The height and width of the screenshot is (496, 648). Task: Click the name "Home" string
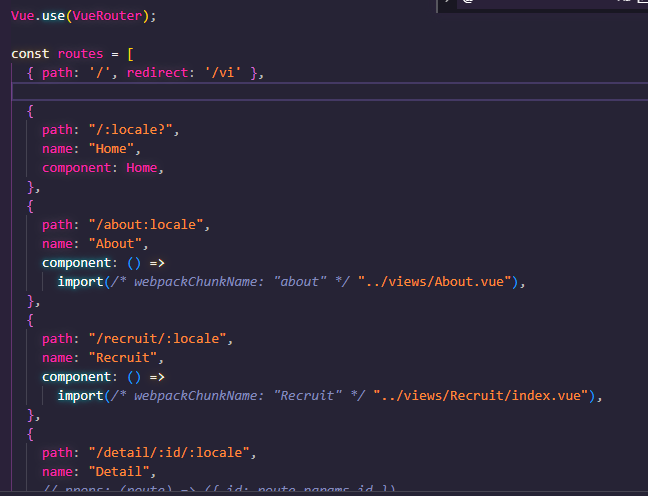click(x=111, y=149)
